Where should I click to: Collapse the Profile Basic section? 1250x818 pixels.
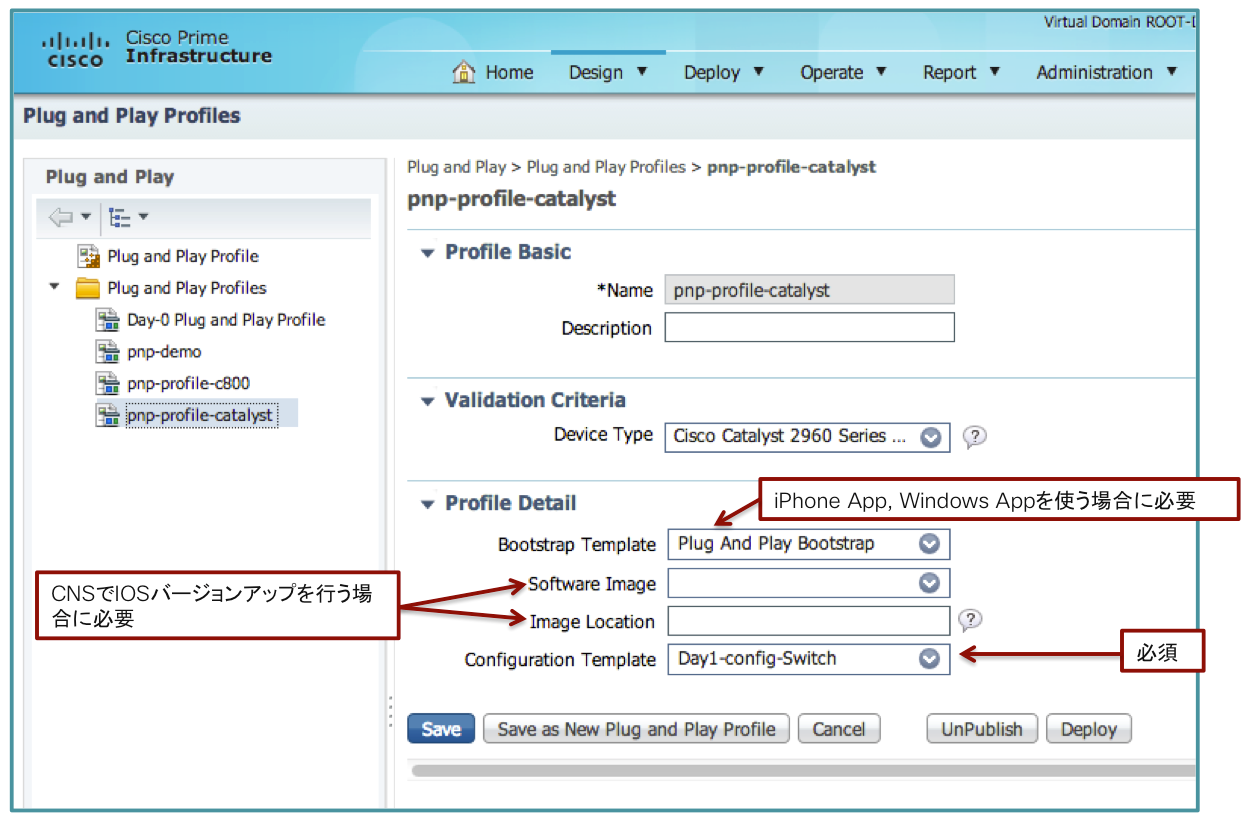(427, 253)
